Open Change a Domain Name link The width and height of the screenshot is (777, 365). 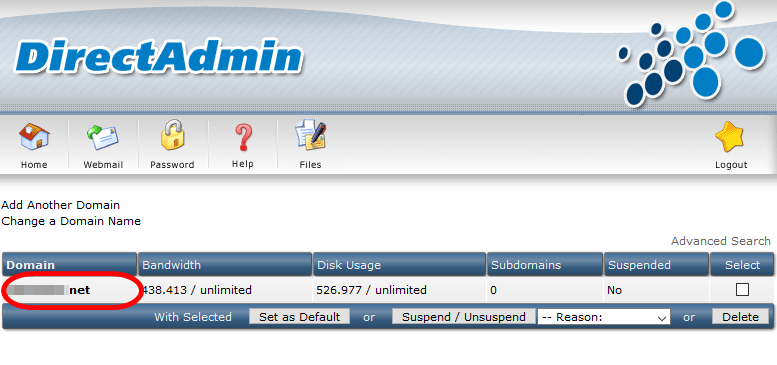point(71,221)
